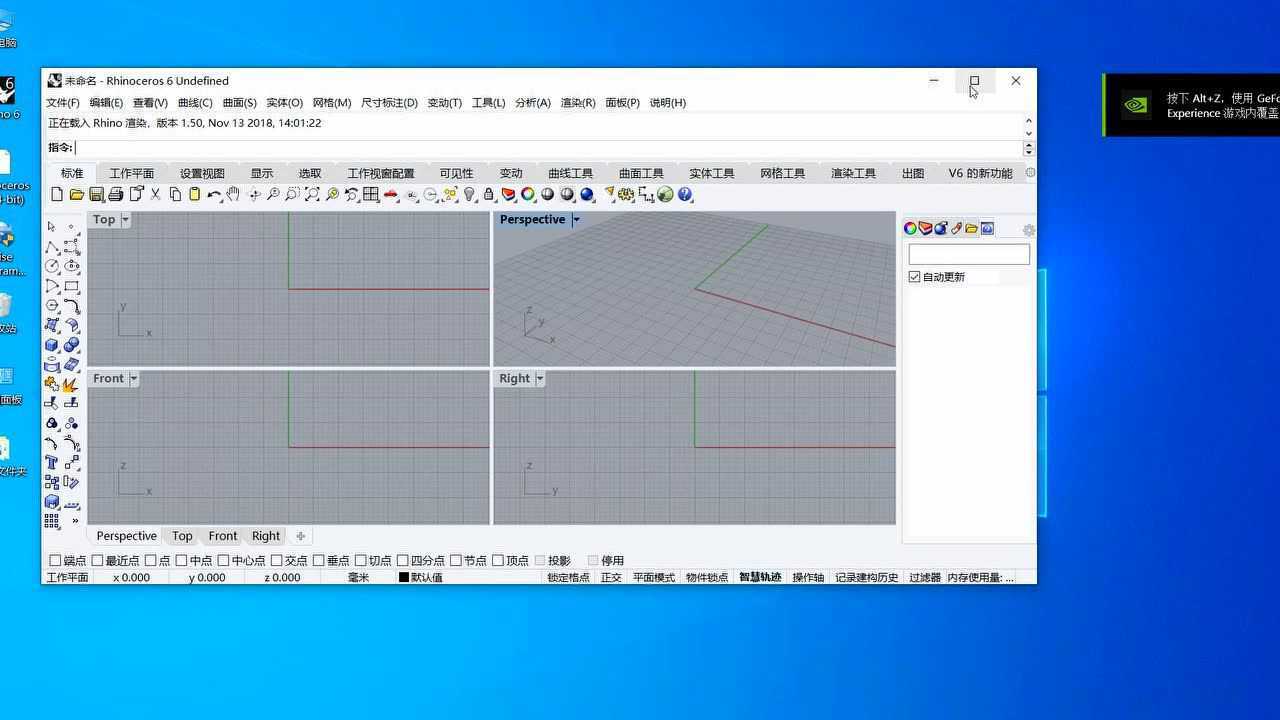The width and height of the screenshot is (1280, 720).
Task: Click the four-viewport layout icon
Action: coord(371,194)
